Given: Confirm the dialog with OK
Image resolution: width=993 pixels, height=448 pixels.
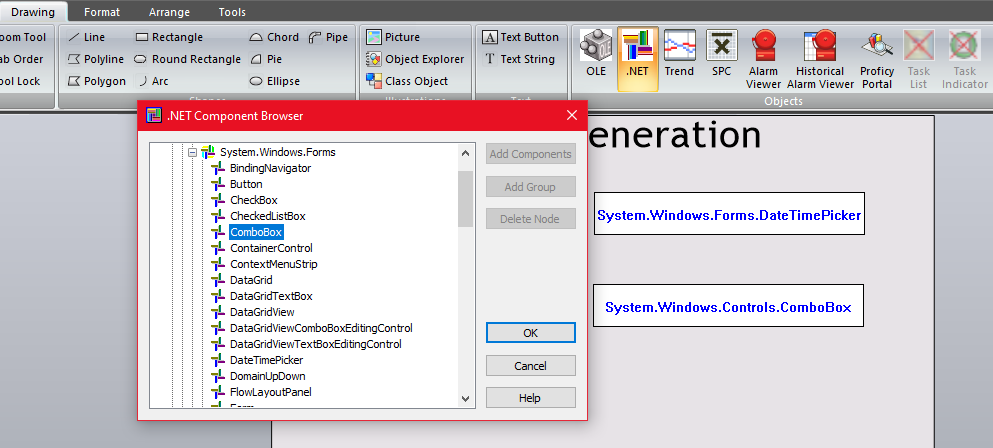Looking at the screenshot, I should (x=531, y=333).
